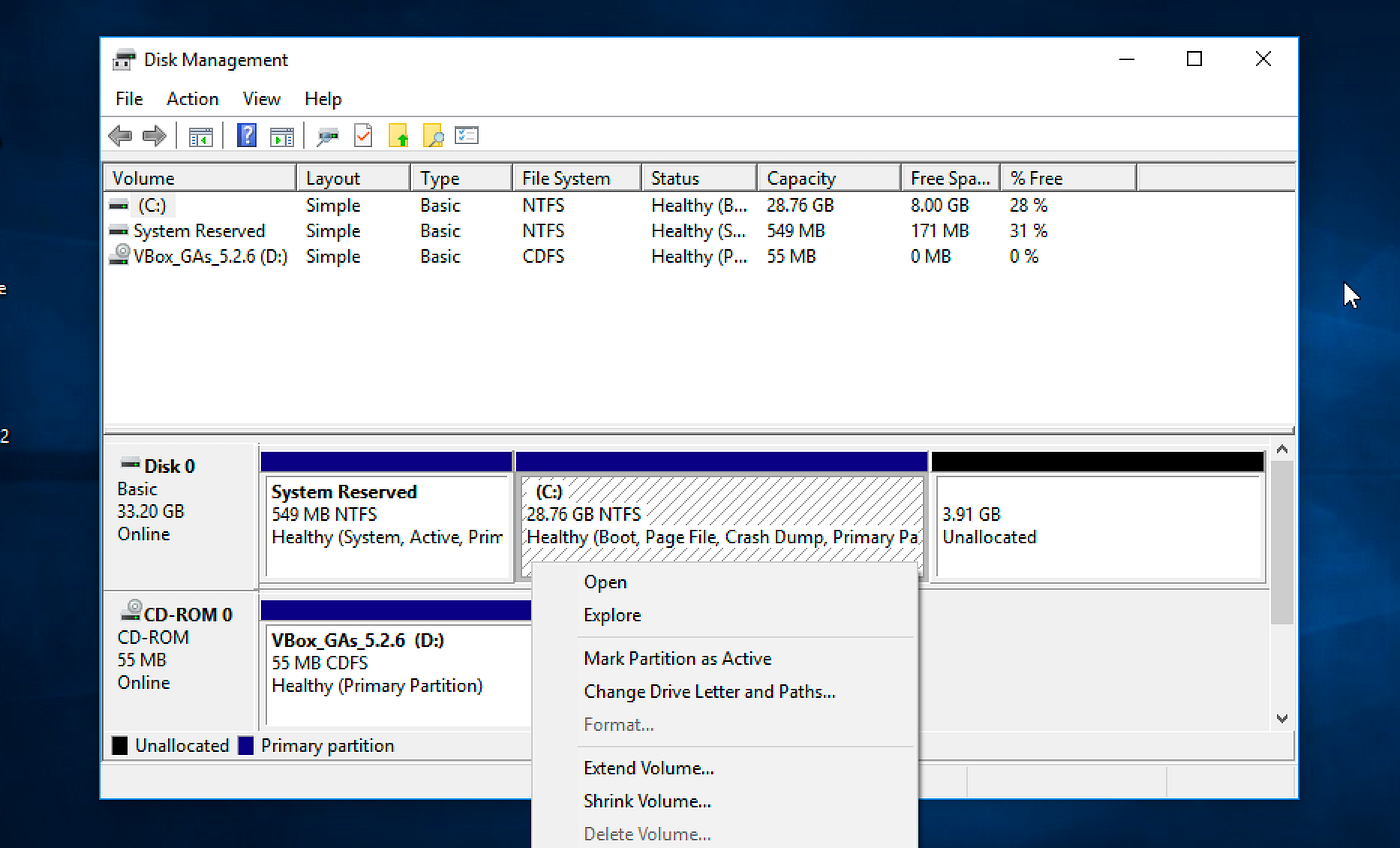Select the 3.91 GB Unallocated region
Image resolution: width=1400 pixels, height=848 pixels.
(1097, 520)
